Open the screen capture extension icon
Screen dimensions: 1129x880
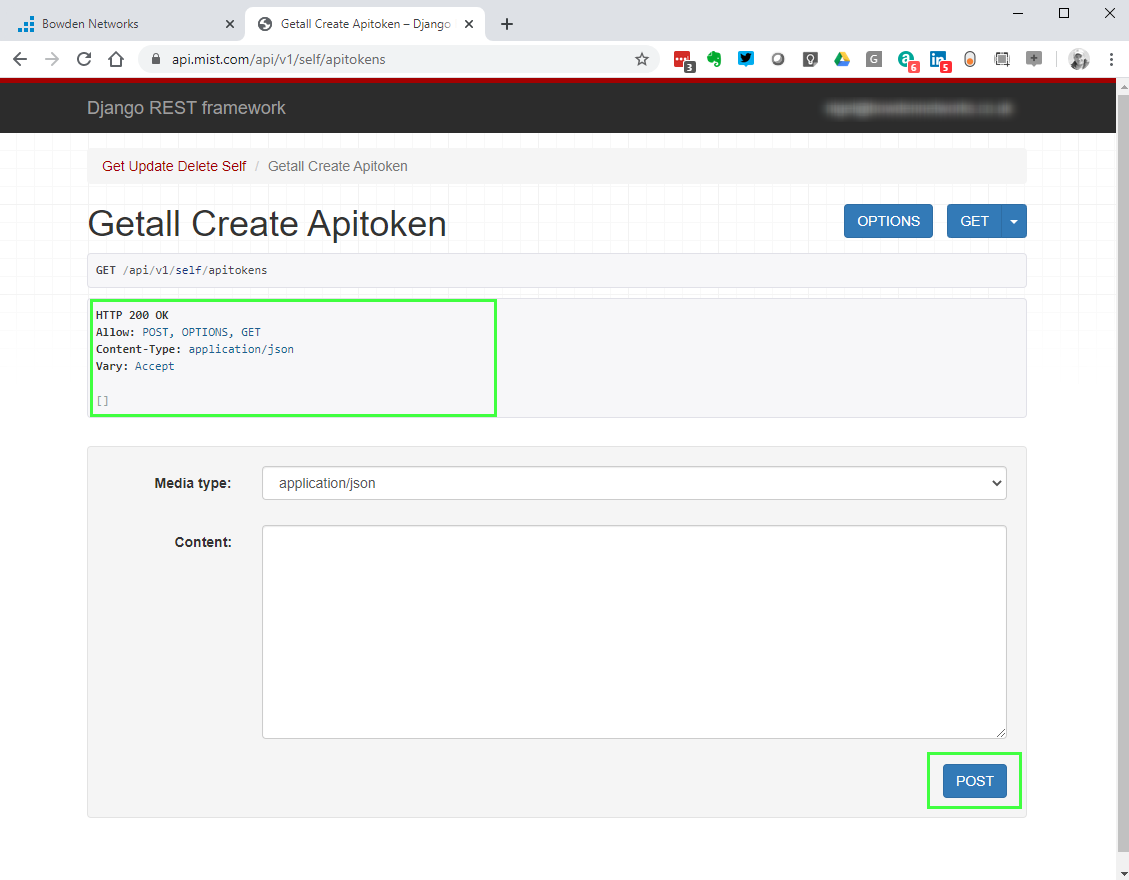tap(1002, 59)
